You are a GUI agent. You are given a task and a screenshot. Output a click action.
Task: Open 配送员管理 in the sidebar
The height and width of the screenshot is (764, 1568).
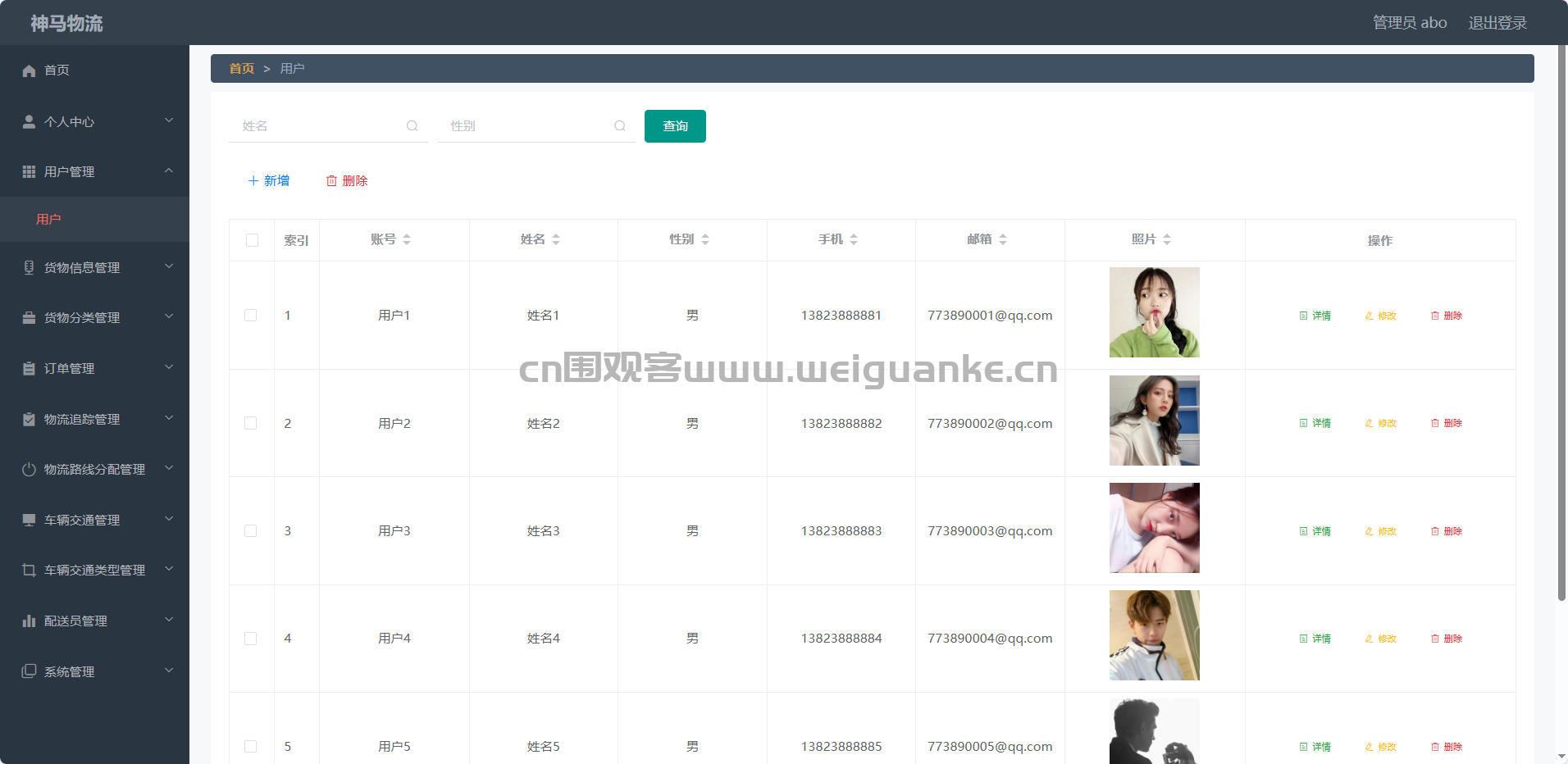pyautogui.click(x=75, y=621)
